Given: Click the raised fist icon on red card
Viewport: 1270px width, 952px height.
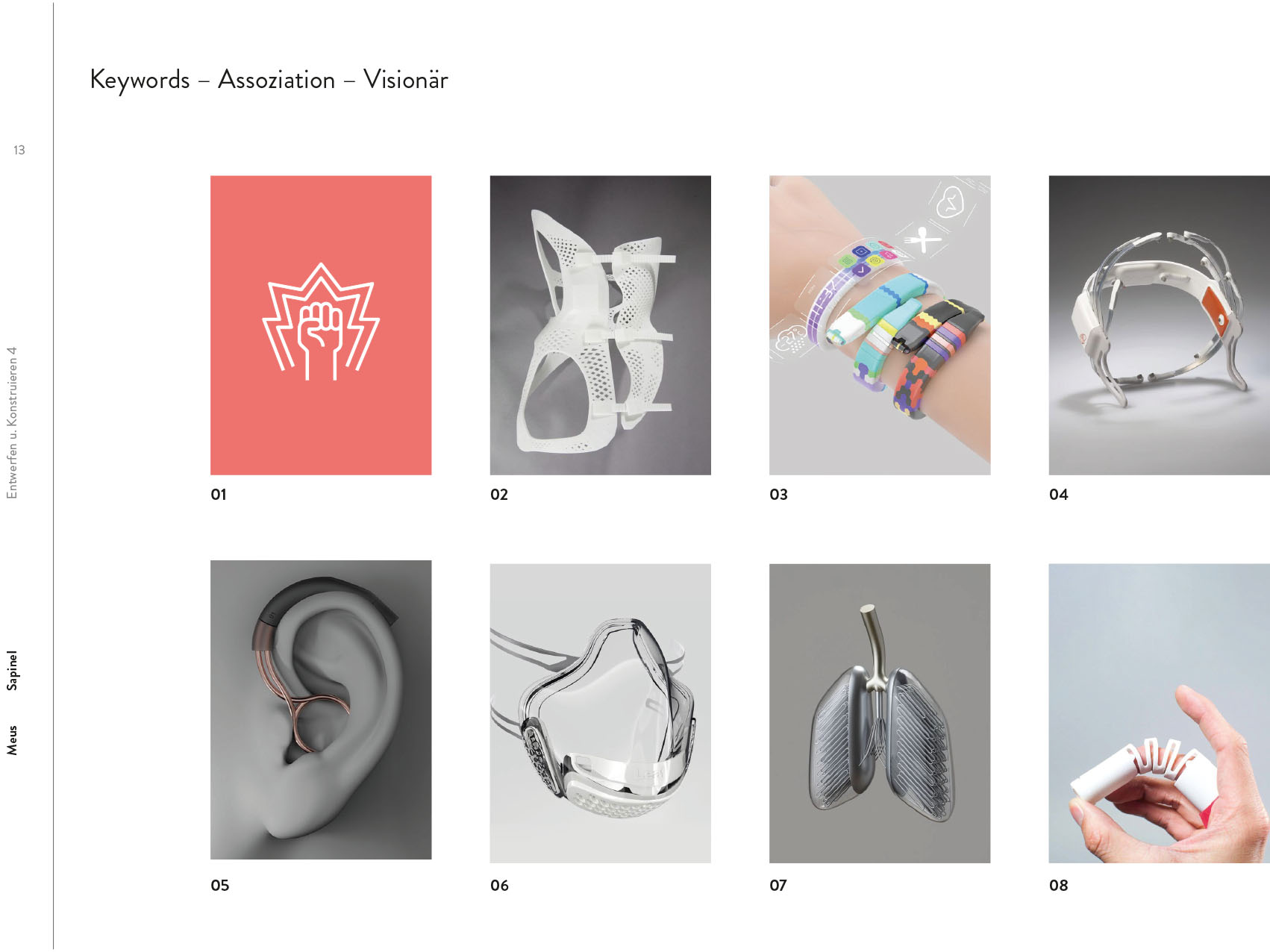Looking at the screenshot, I should pos(321,322).
